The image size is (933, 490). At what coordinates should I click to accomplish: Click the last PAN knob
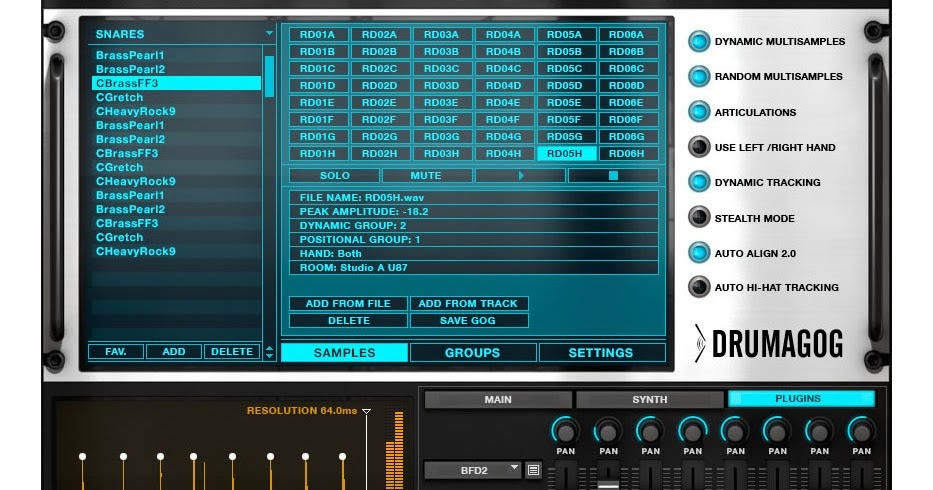(x=861, y=430)
